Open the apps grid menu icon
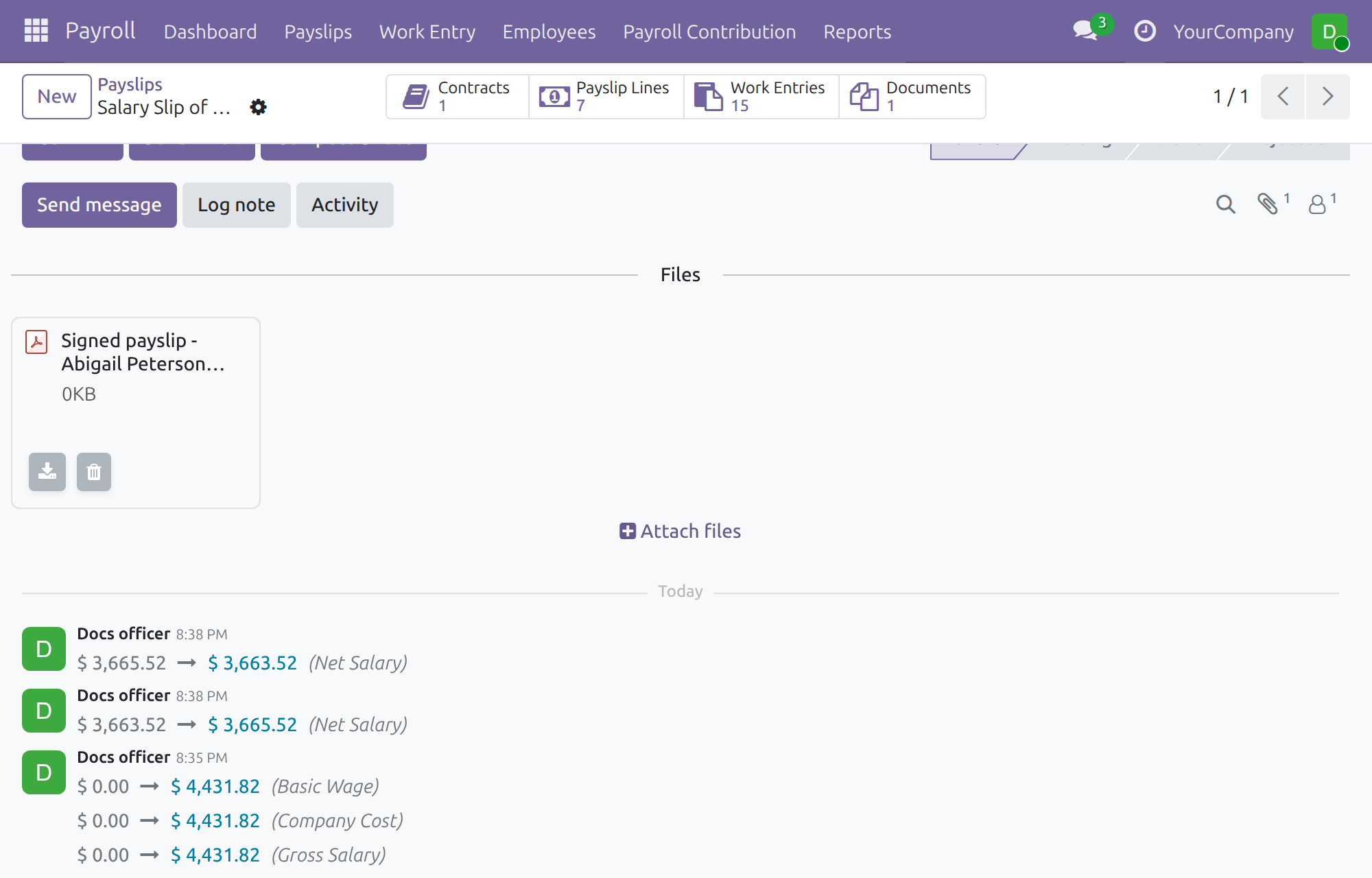Image resolution: width=1372 pixels, height=878 pixels. tap(36, 31)
